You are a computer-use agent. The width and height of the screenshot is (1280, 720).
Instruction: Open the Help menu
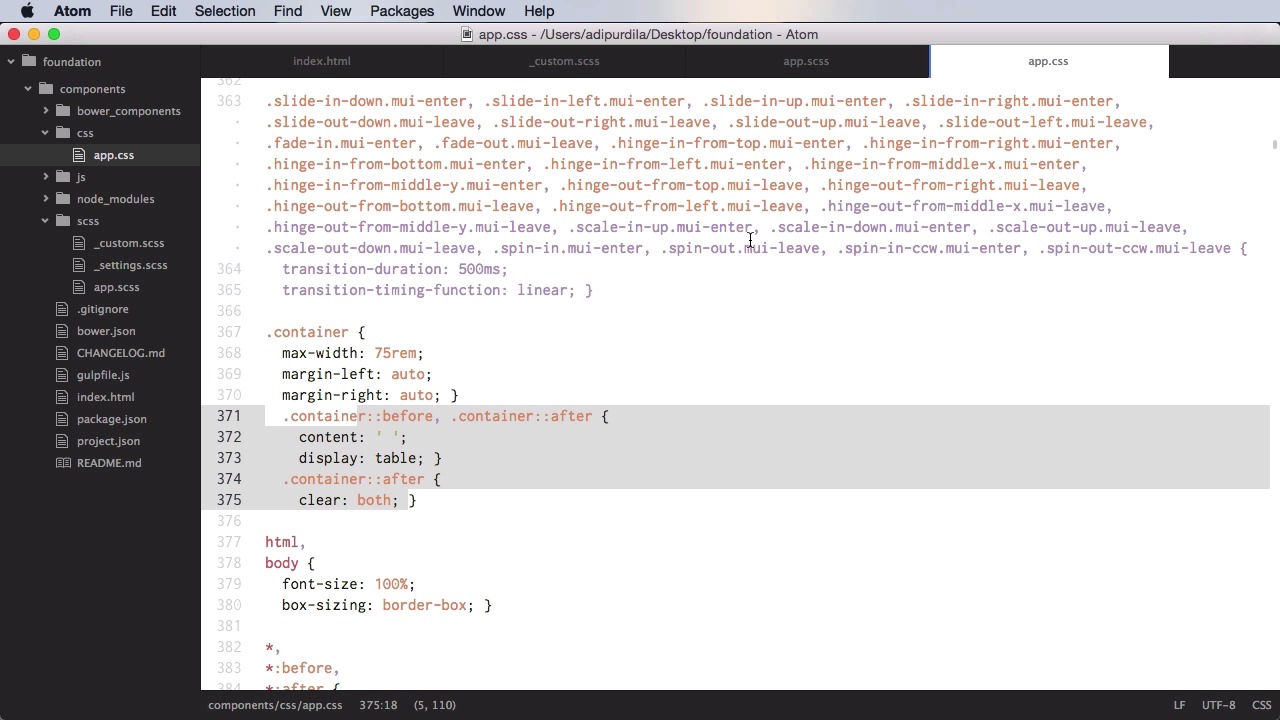tap(539, 11)
